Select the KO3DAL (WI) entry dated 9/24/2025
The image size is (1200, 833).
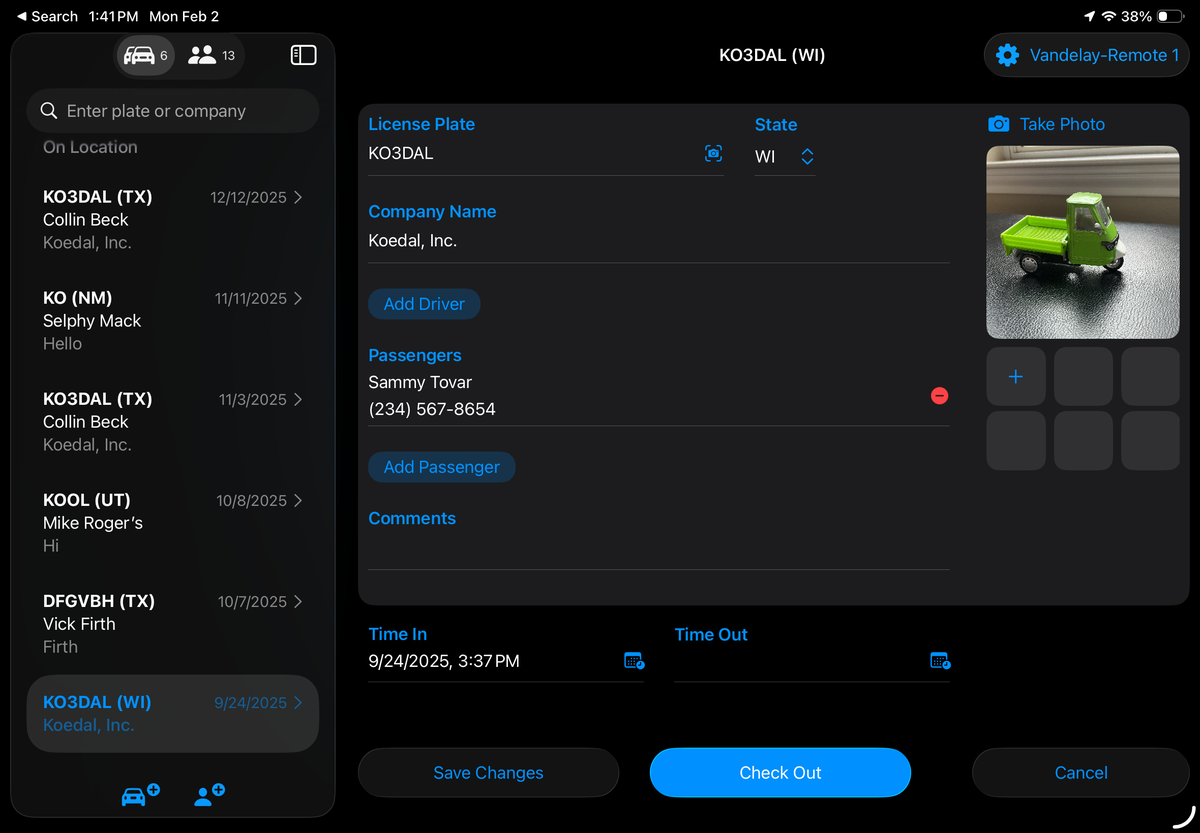[173, 714]
